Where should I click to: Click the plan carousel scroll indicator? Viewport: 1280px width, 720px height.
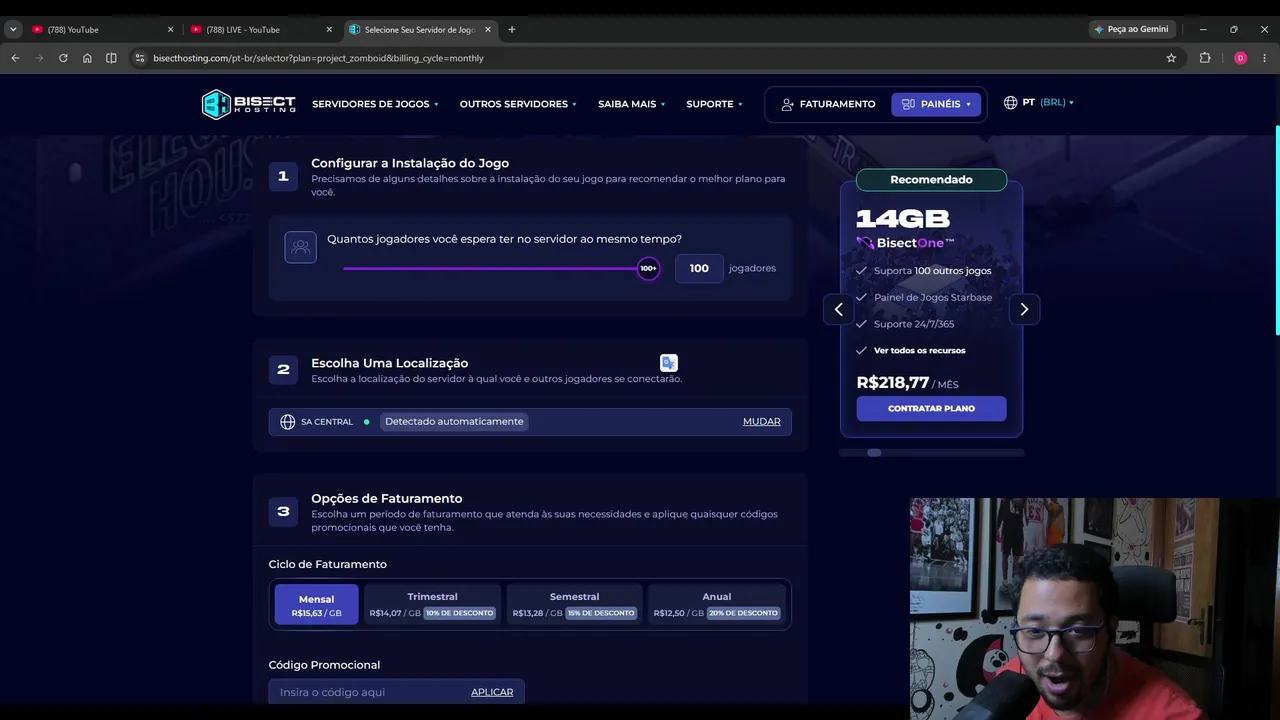tap(874, 453)
